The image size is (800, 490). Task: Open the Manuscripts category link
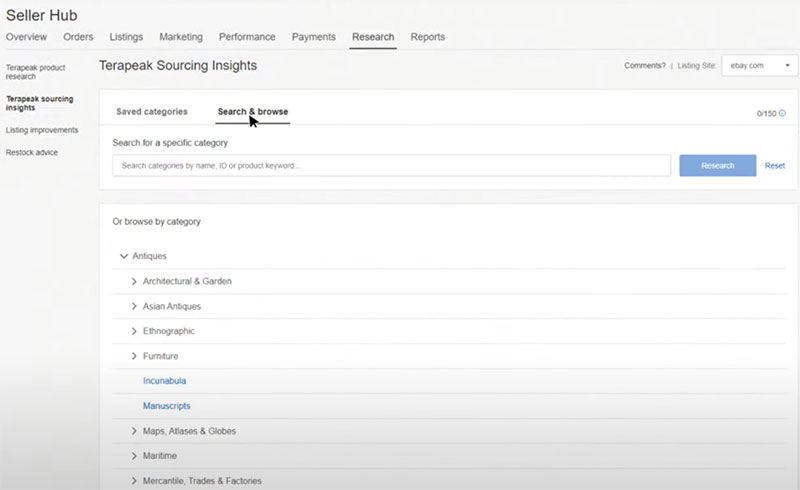tap(166, 406)
